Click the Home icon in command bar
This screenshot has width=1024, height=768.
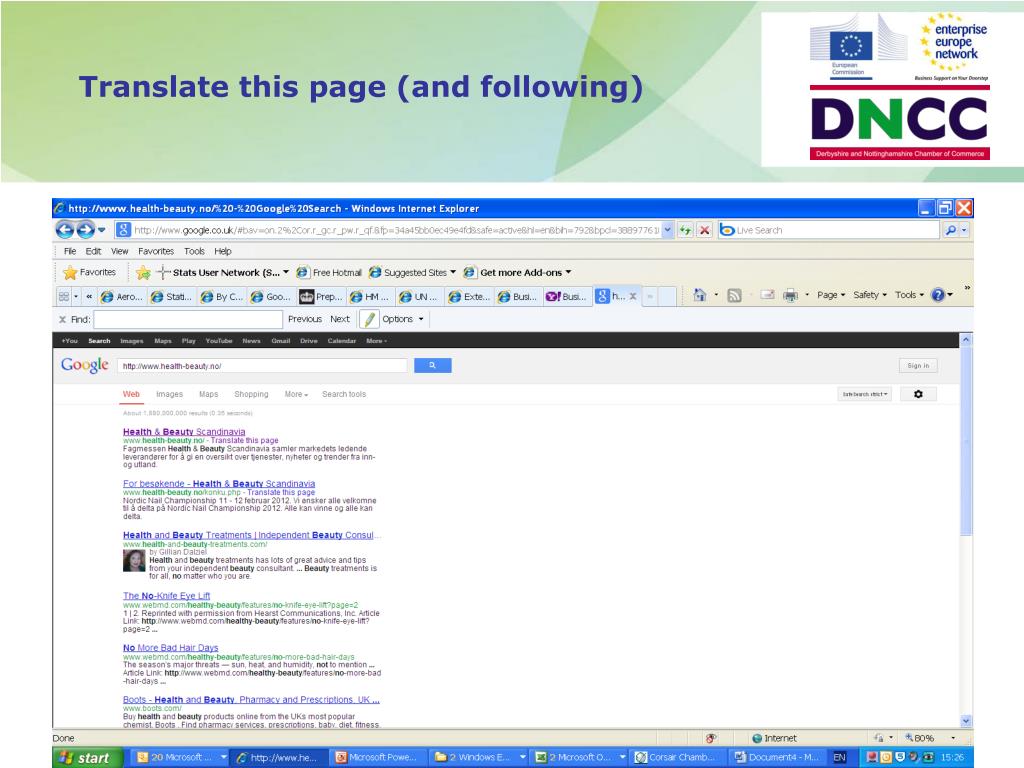point(699,295)
